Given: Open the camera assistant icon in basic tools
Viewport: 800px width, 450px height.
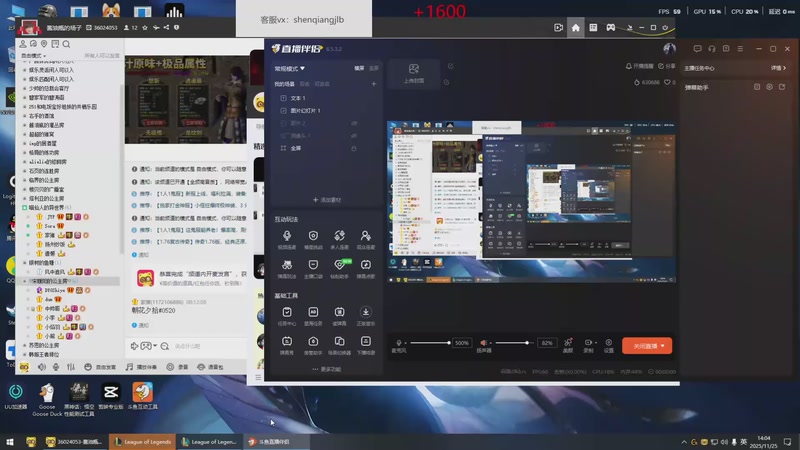Looking at the screenshot, I should [x=313, y=341].
